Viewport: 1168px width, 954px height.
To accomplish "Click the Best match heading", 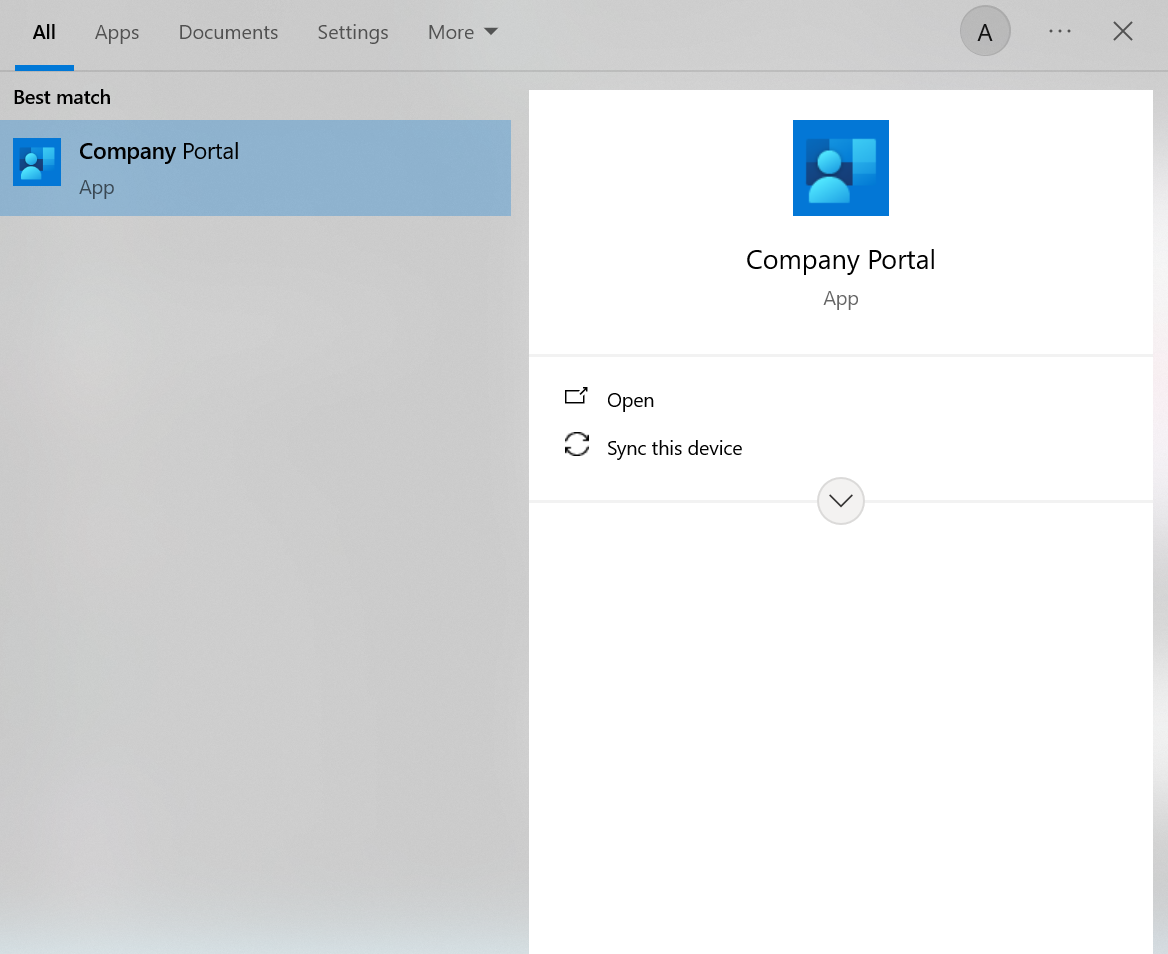I will point(62,97).
